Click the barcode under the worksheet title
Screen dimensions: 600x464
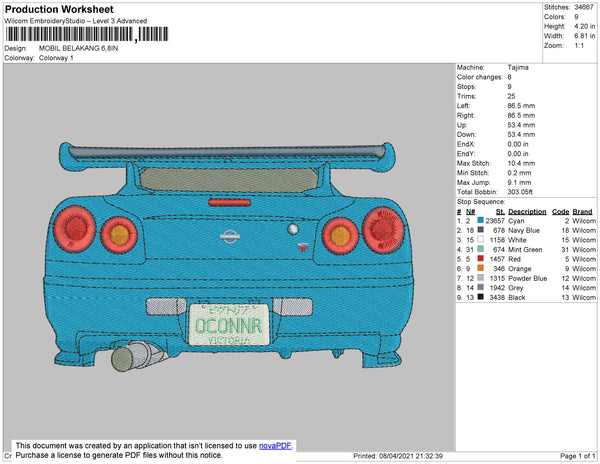click(87, 34)
